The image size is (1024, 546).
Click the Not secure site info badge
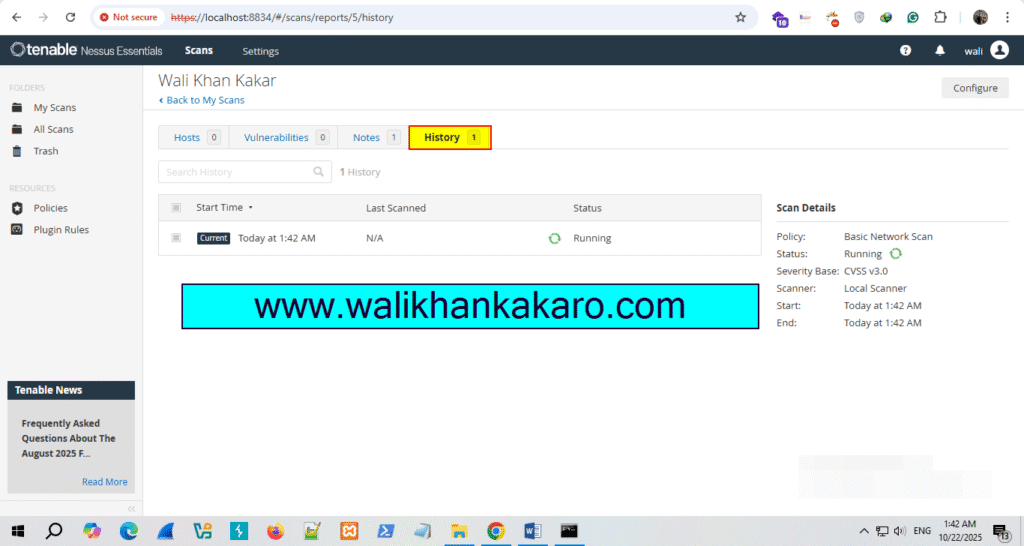coord(129,18)
